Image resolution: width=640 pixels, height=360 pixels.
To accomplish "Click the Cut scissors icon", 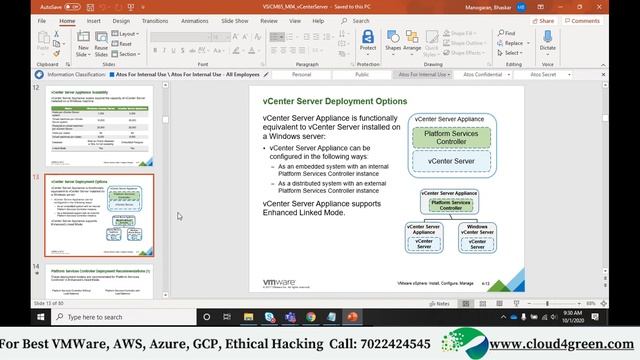I will pos(56,34).
